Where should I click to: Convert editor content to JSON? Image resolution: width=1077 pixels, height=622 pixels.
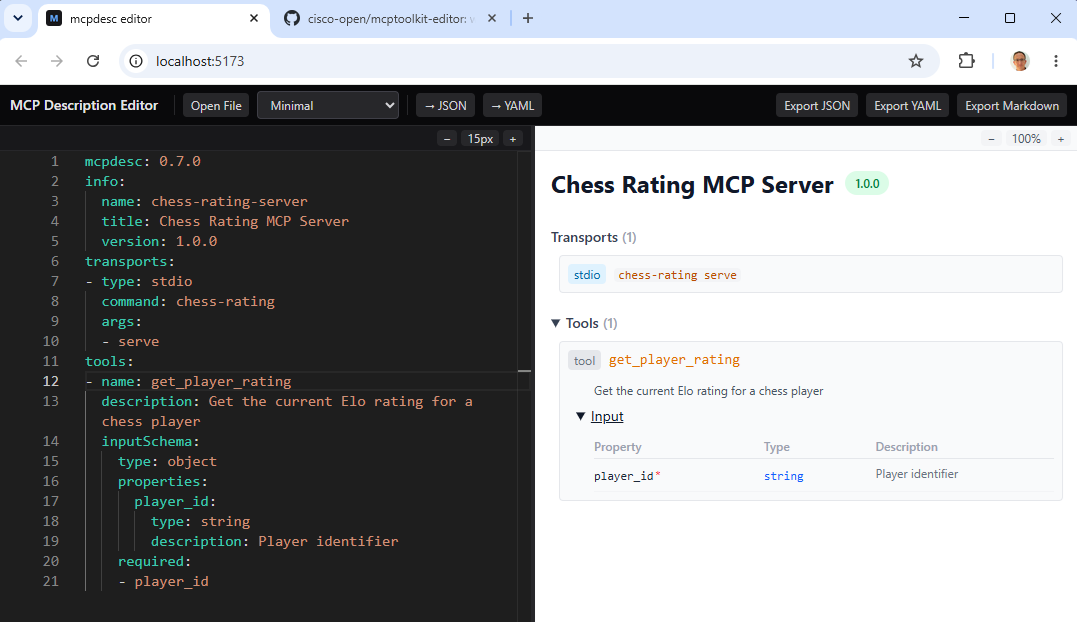(445, 106)
